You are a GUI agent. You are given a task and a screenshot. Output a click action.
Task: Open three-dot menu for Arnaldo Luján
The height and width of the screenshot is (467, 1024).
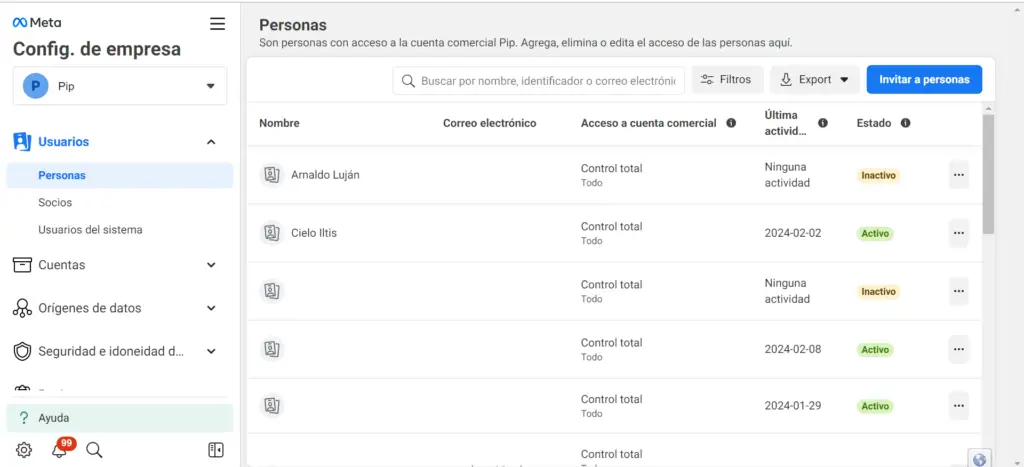pos(958,175)
